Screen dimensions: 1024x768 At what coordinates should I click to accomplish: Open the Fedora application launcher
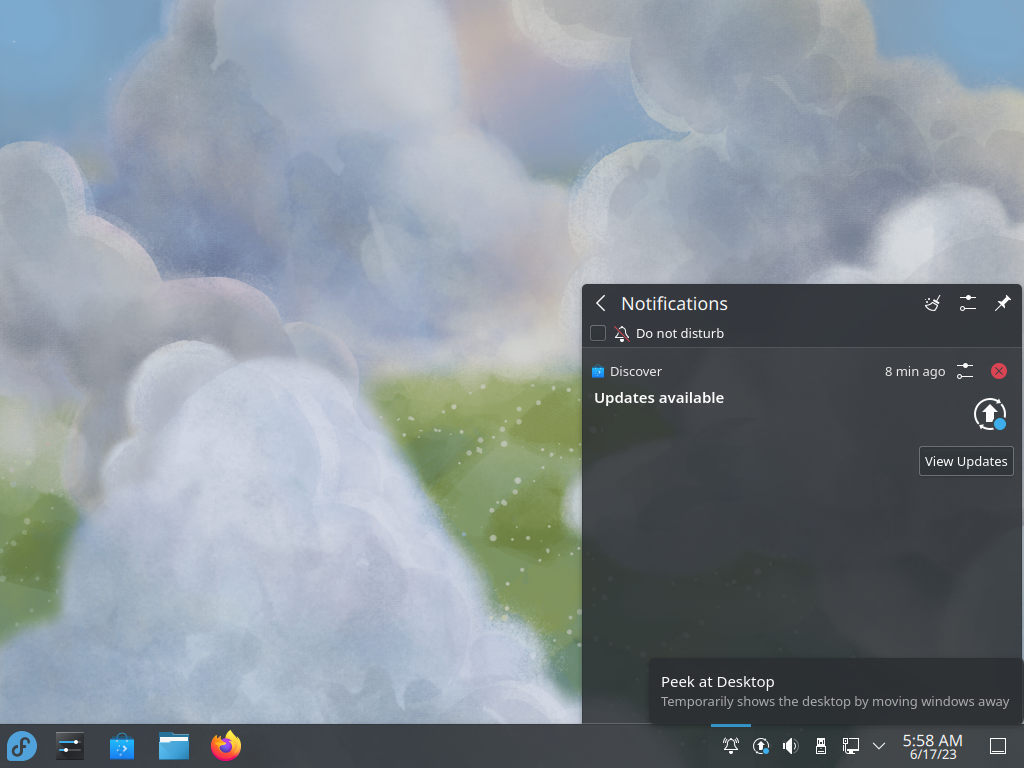pyautogui.click(x=22, y=746)
